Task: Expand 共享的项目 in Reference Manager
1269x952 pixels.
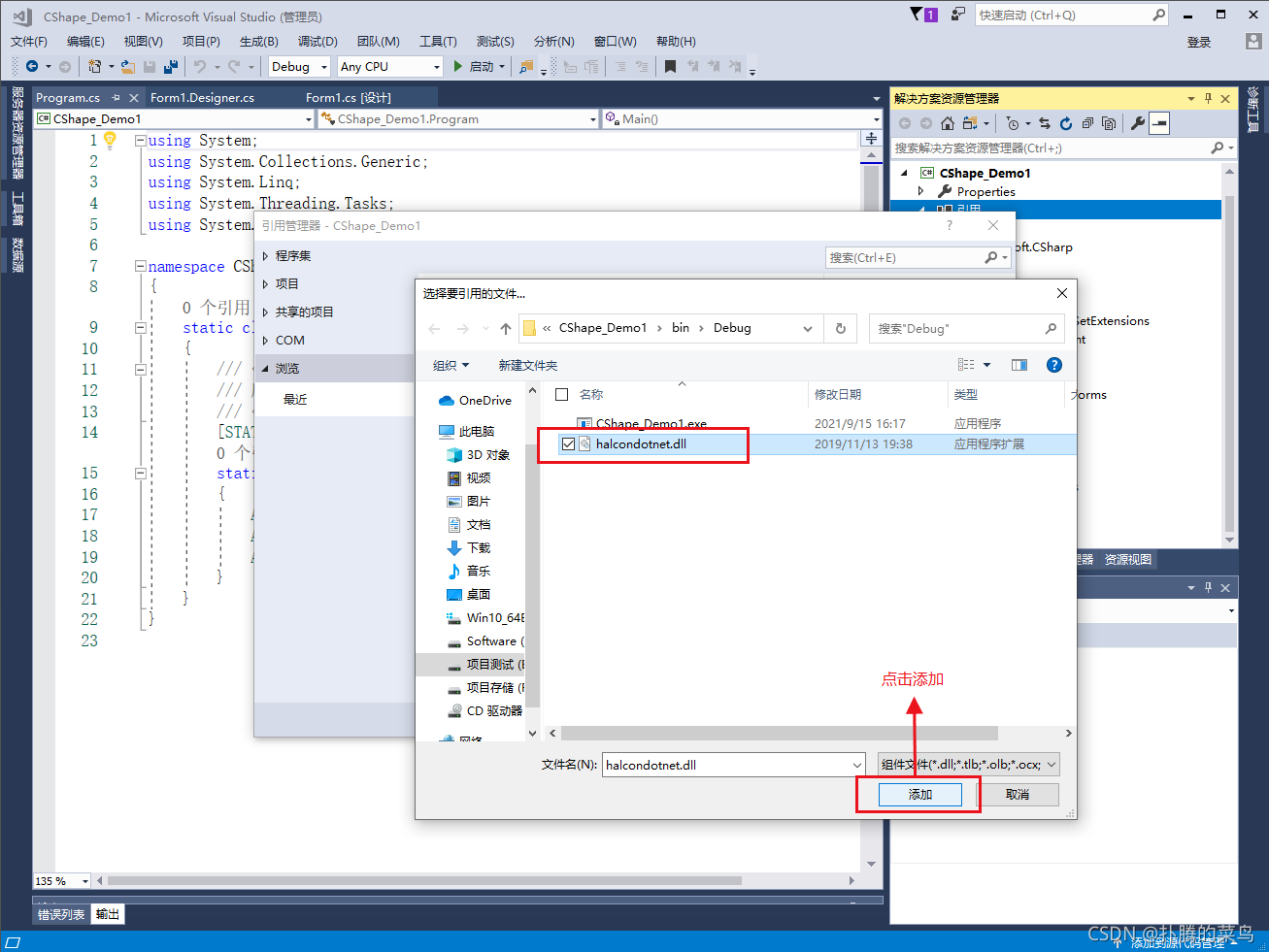Action: pyautogui.click(x=265, y=312)
